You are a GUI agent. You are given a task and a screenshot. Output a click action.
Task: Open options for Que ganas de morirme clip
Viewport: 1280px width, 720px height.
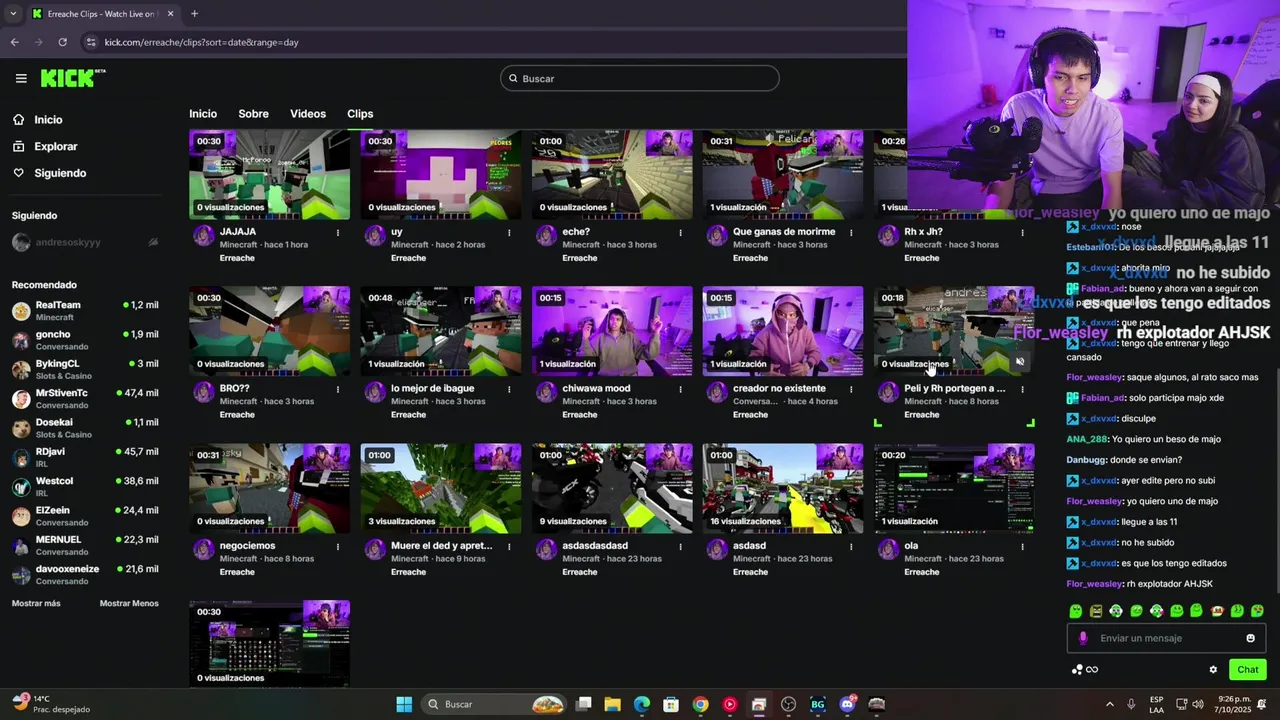[851, 233]
